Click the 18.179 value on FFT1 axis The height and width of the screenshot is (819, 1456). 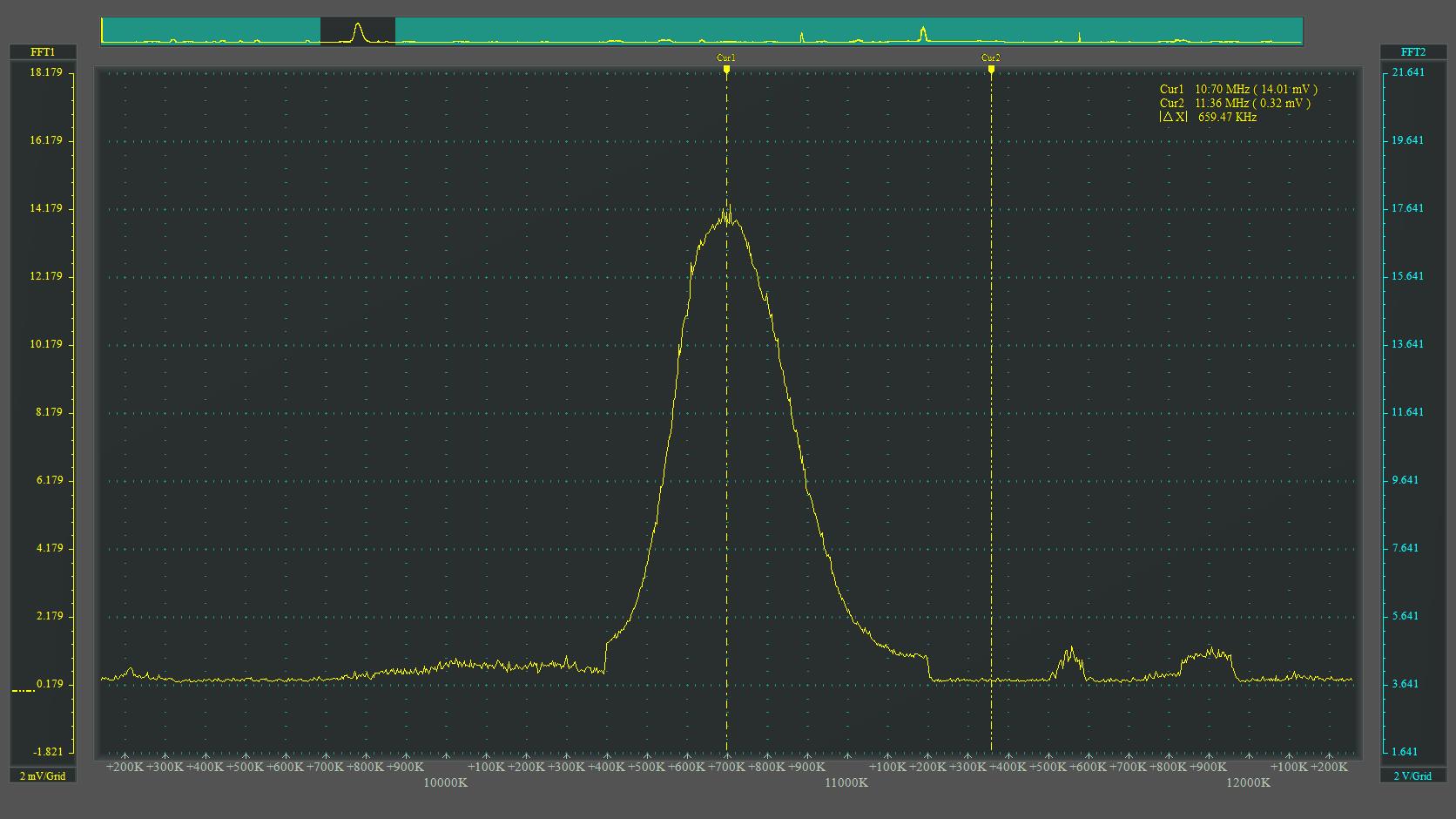[46, 72]
